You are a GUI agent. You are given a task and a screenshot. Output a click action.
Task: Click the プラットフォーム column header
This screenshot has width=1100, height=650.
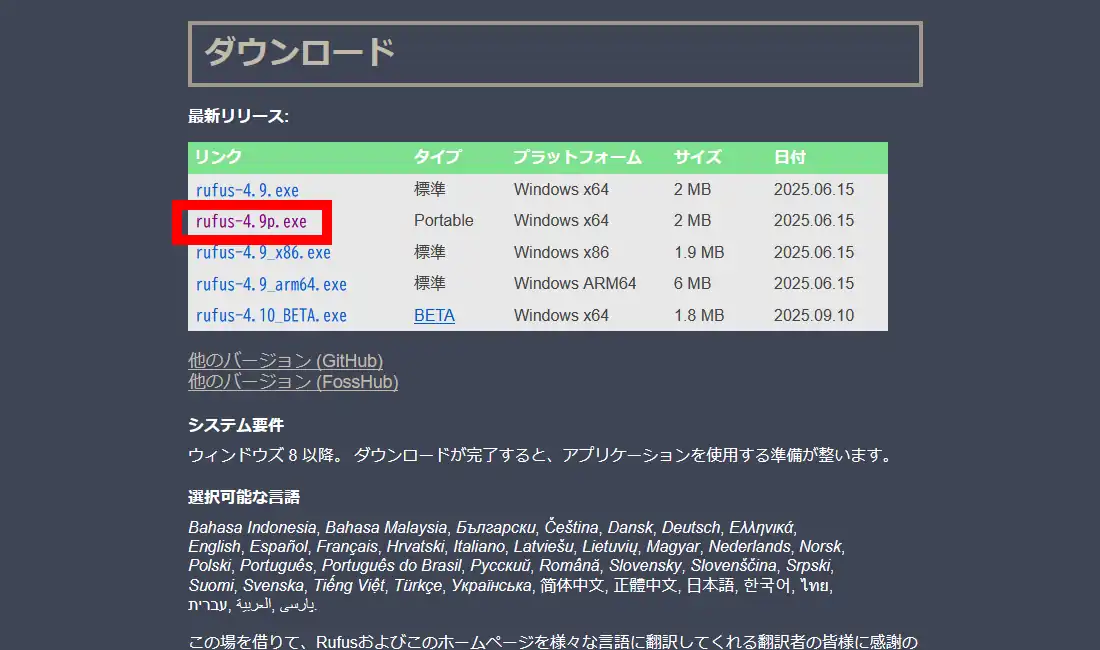tap(577, 157)
